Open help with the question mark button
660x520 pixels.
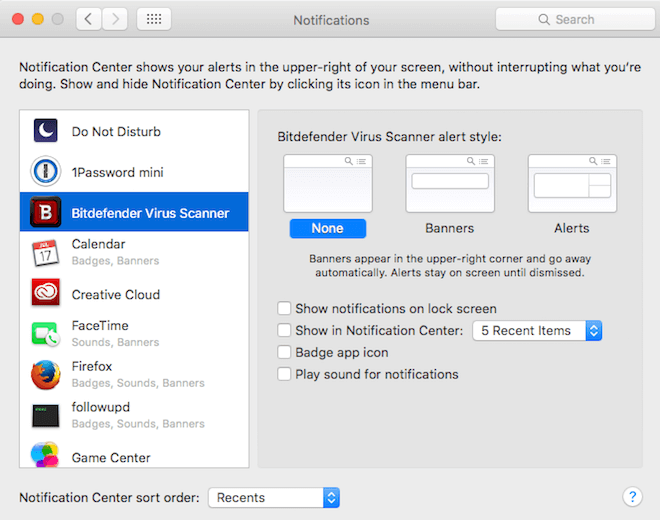[632, 497]
